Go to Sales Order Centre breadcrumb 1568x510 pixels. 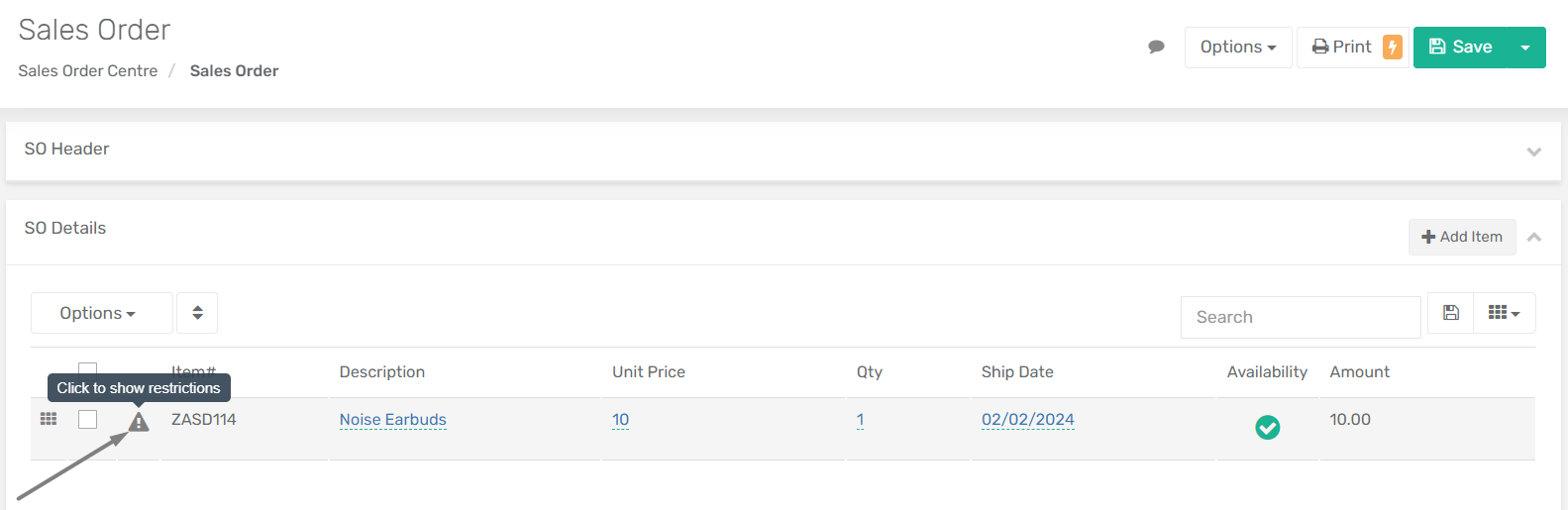tap(88, 71)
